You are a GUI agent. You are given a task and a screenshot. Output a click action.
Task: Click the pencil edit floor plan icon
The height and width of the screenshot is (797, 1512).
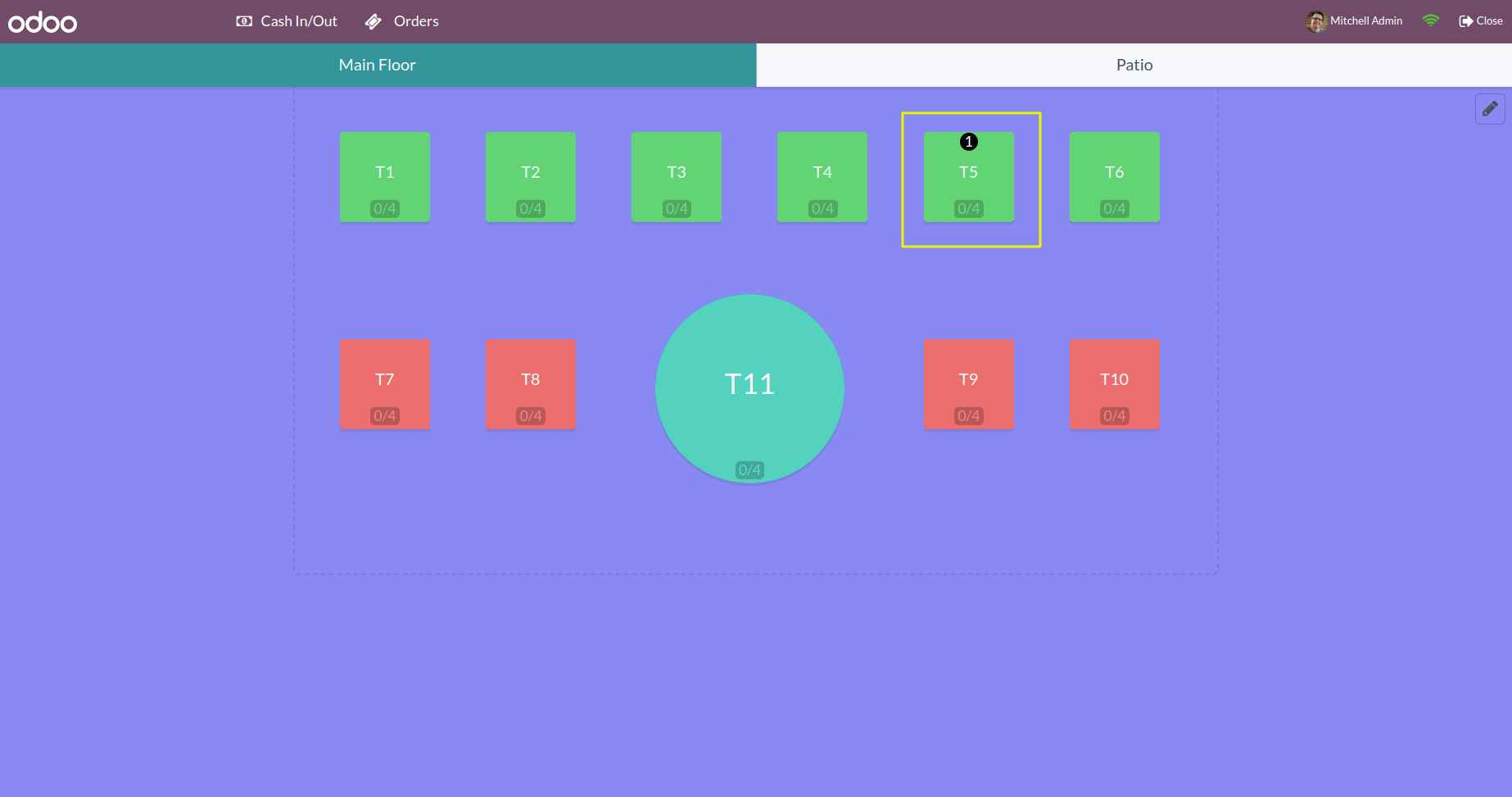[x=1490, y=108]
